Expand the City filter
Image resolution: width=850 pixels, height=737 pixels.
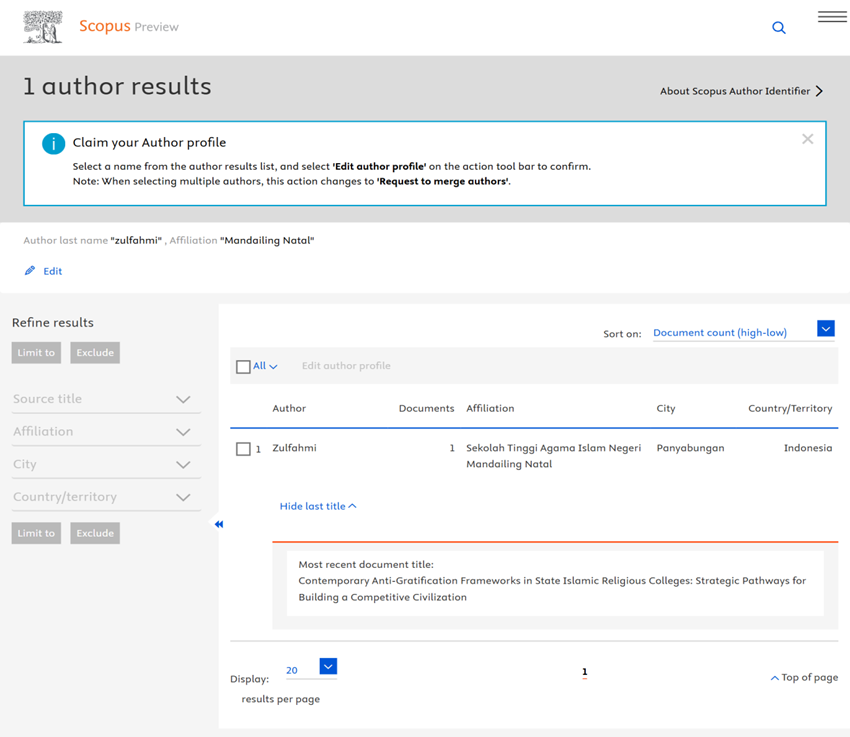pos(183,465)
